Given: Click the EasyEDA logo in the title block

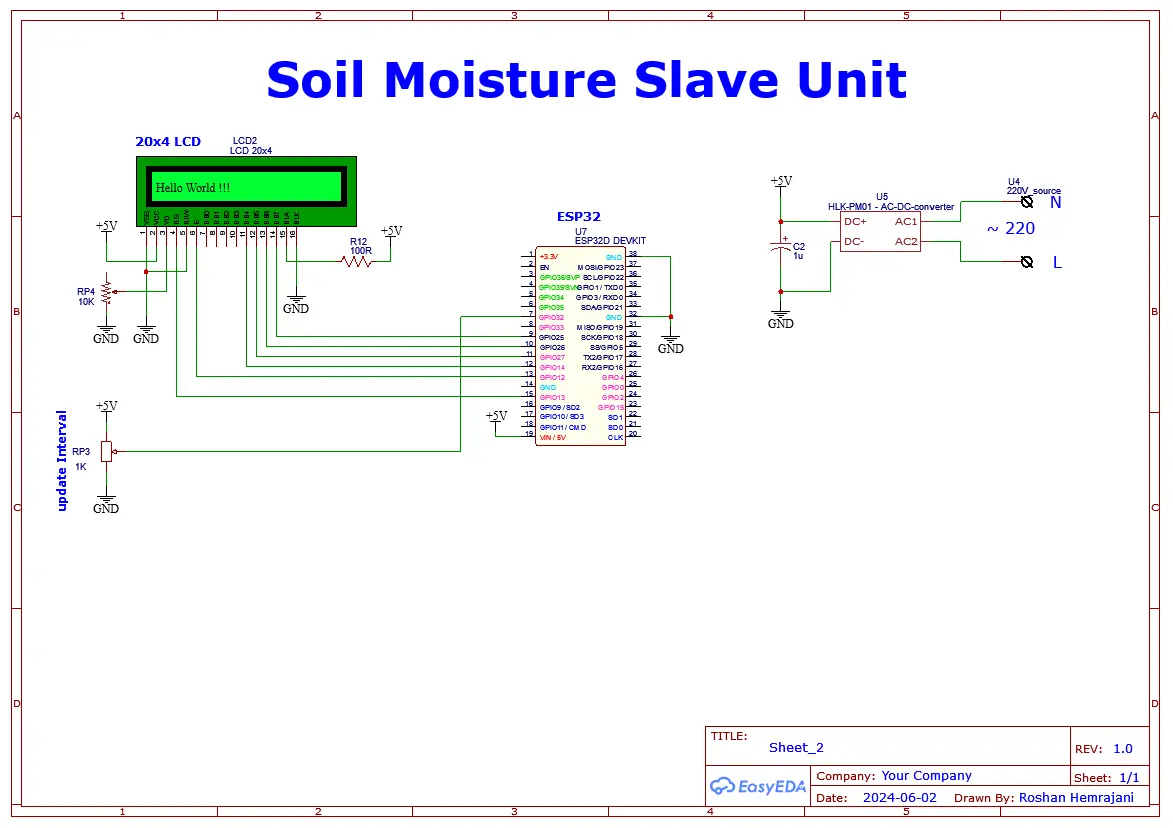Looking at the screenshot, I should tap(758, 786).
